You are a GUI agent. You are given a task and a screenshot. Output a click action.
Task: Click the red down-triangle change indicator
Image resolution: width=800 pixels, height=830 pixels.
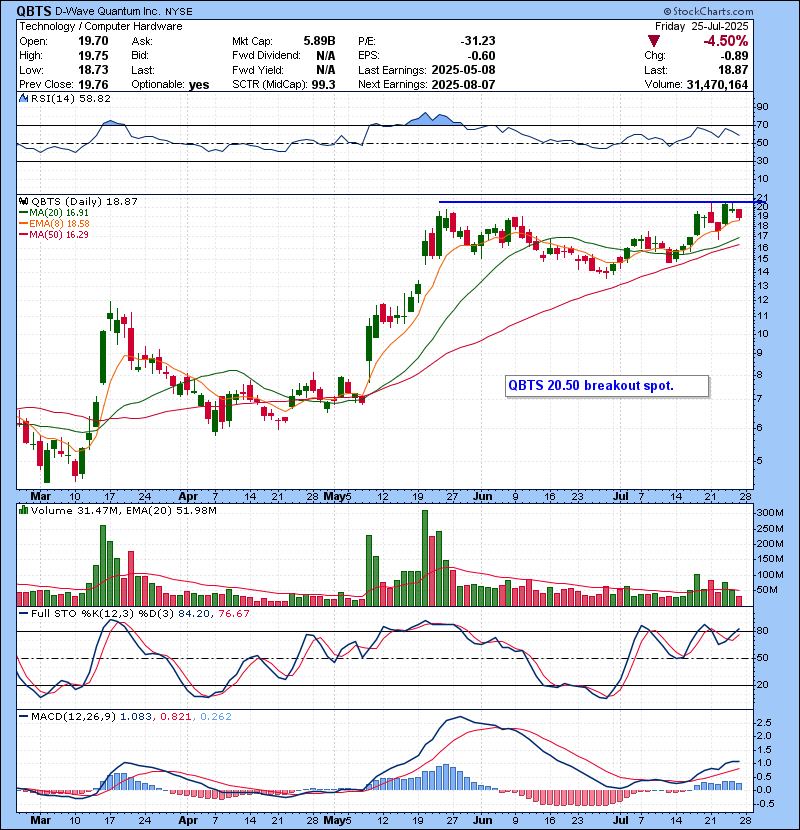point(654,41)
